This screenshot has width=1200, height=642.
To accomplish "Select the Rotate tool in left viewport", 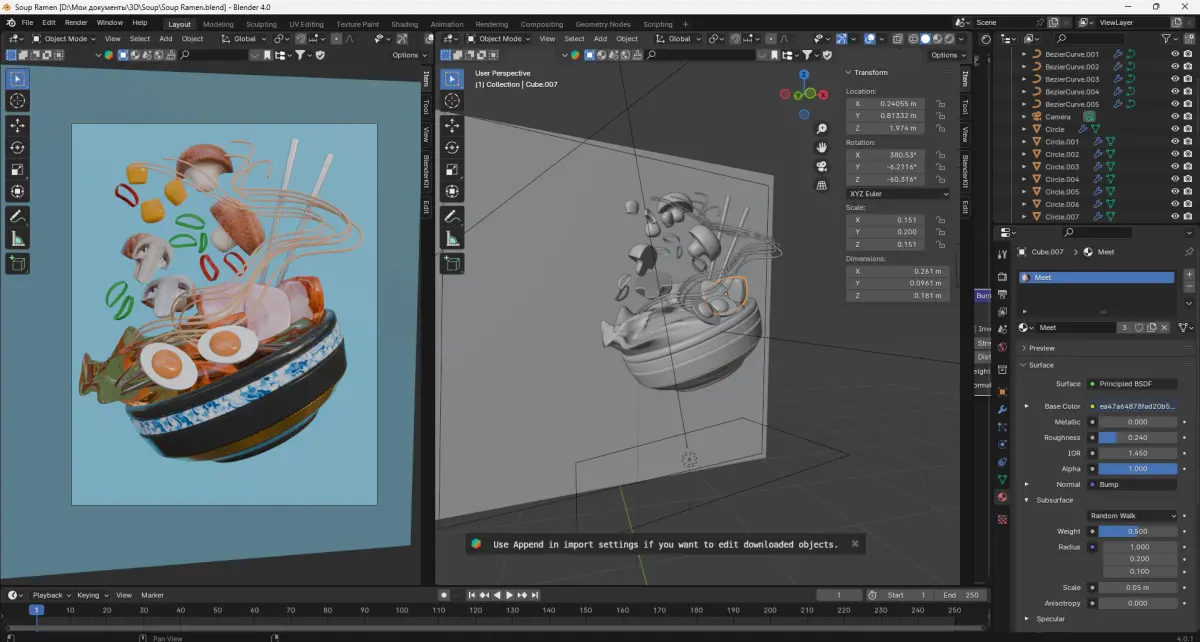I will 18,147.
